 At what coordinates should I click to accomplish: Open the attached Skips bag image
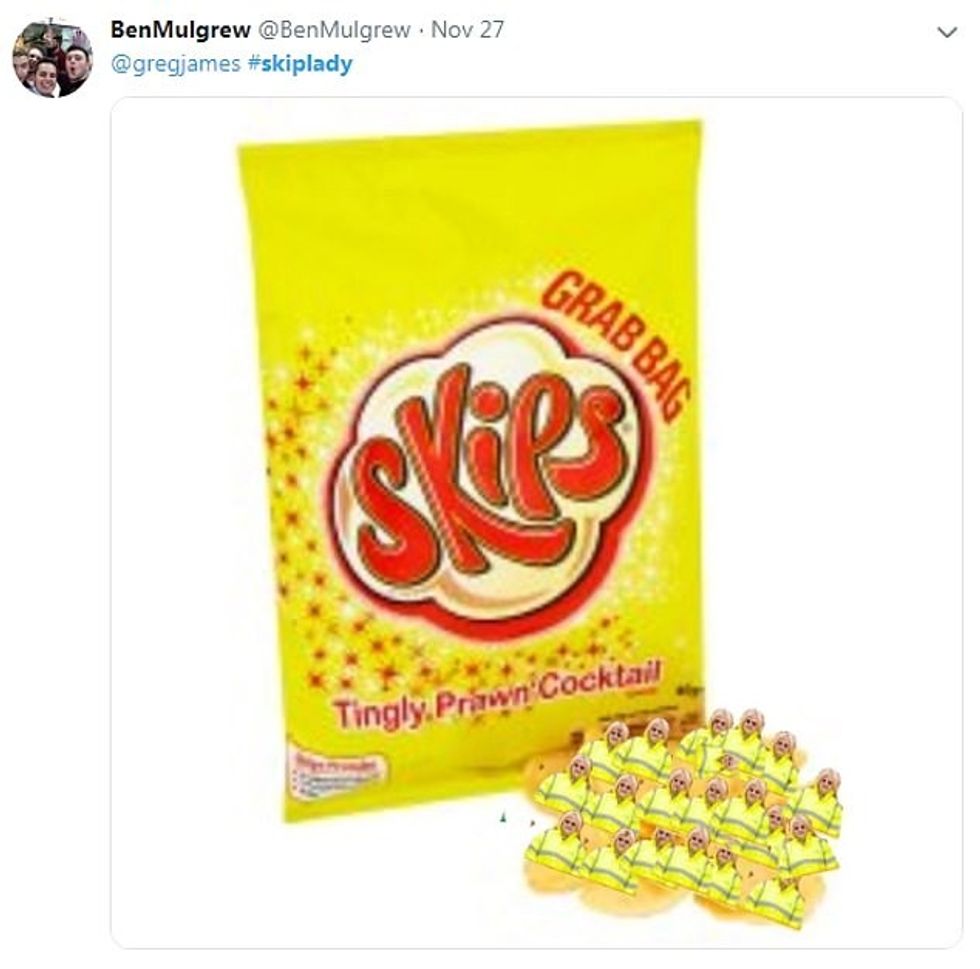click(x=536, y=522)
